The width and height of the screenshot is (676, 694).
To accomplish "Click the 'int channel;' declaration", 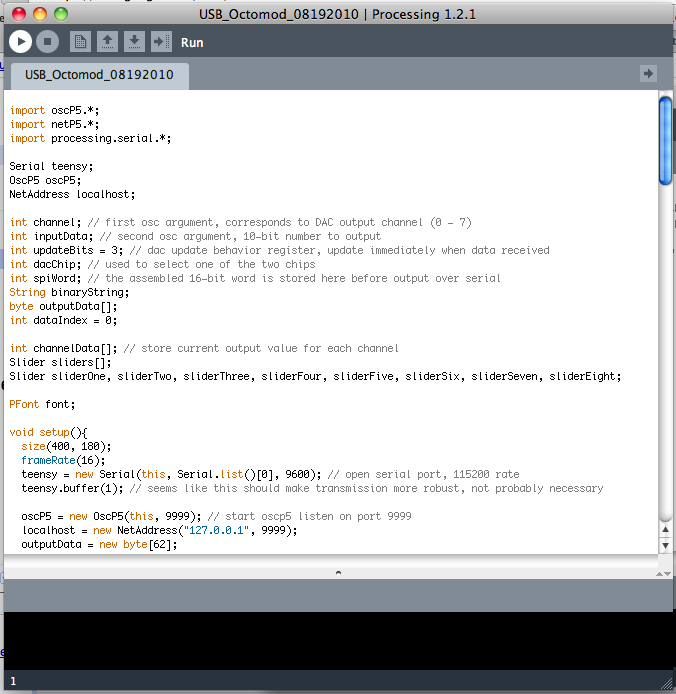I will click(46, 222).
